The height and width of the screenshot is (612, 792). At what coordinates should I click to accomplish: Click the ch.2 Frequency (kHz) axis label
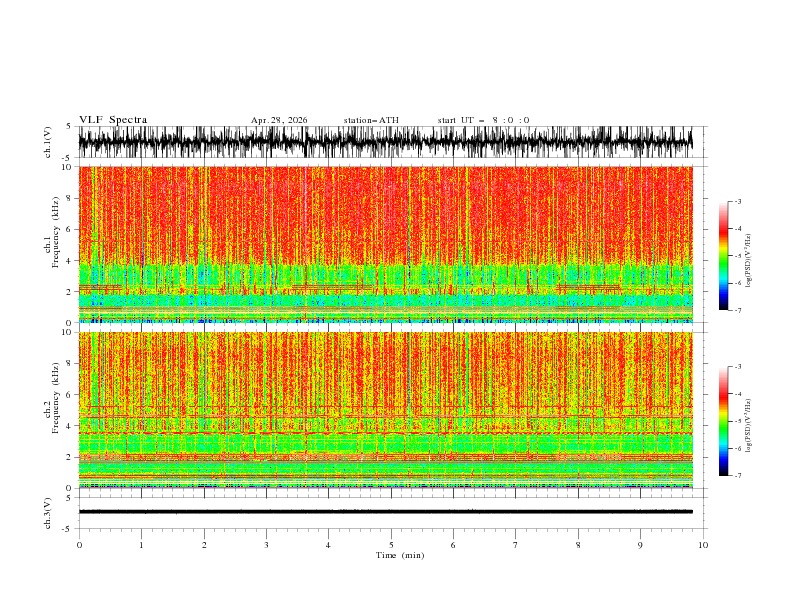pyautogui.click(x=52, y=398)
